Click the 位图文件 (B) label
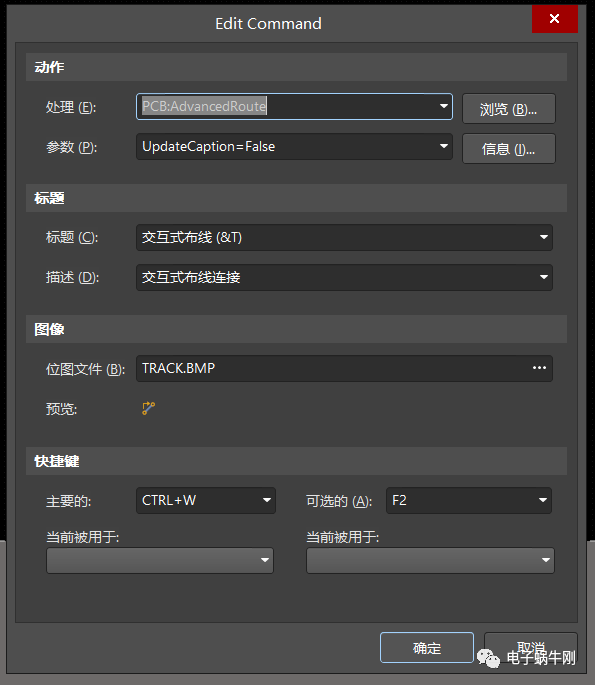The image size is (595, 685). coord(86,370)
